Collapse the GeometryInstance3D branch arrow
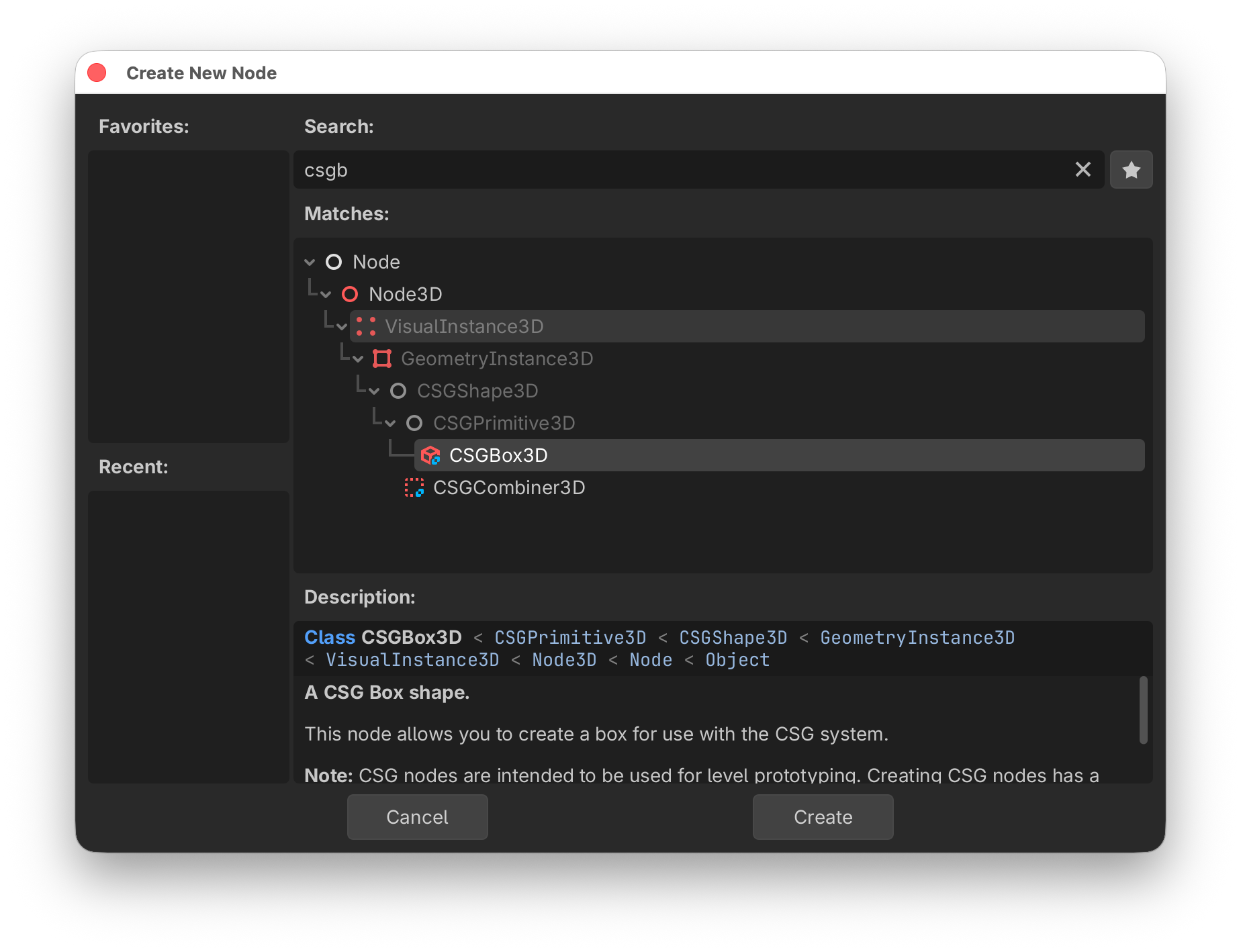Image resolution: width=1241 pixels, height=952 pixels. point(358,359)
